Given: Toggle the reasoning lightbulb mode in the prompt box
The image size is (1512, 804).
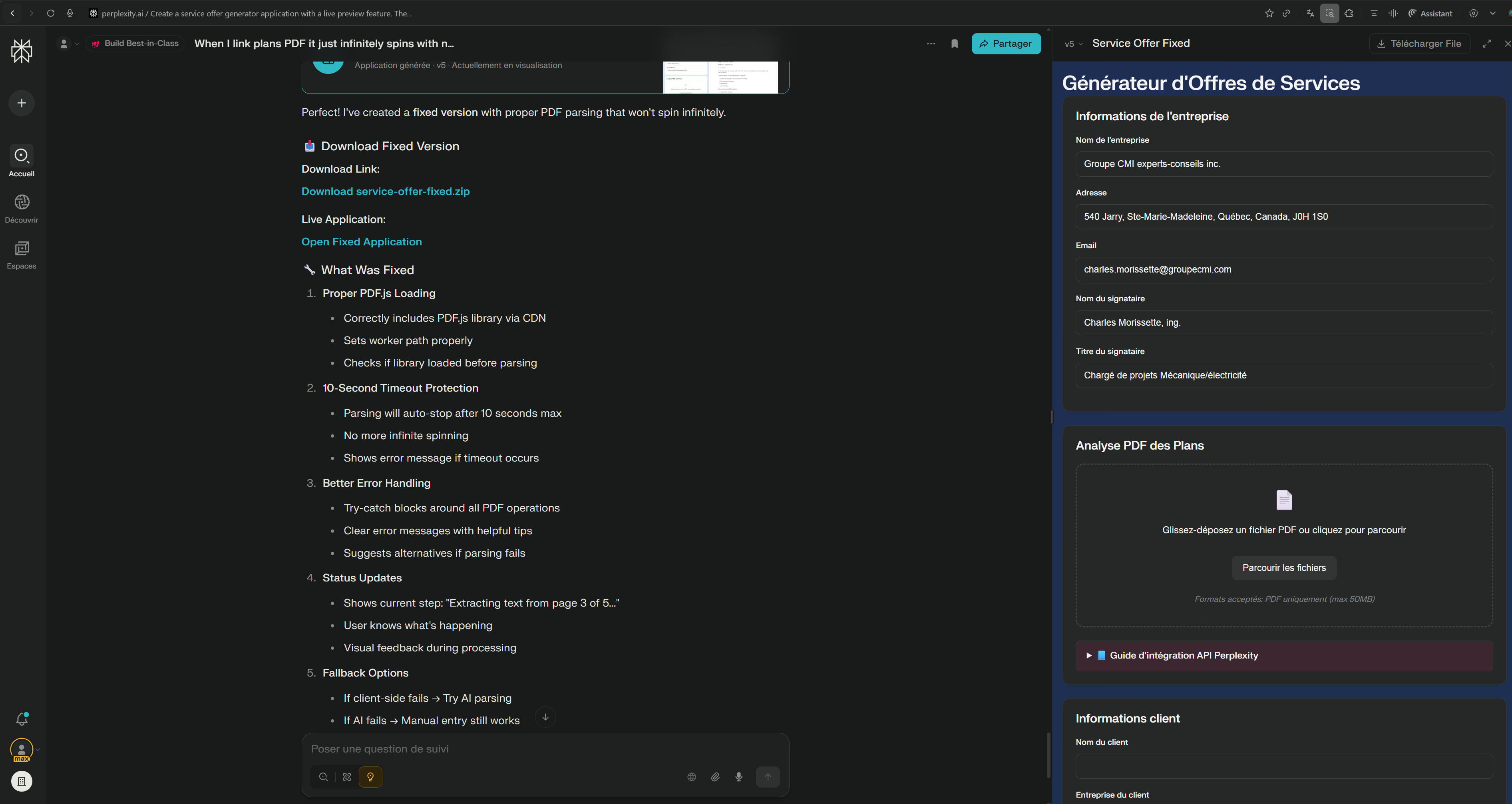Looking at the screenshot, I should (x=370, y=777).
